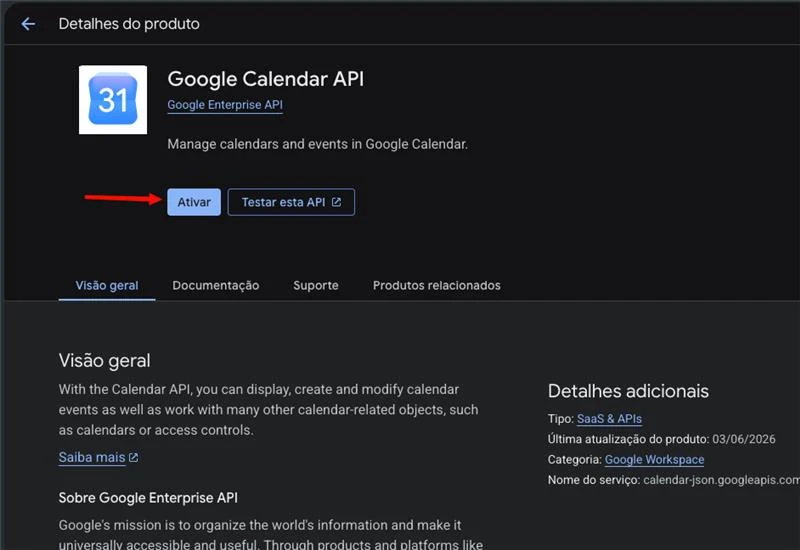Click the Última atualização do produto date 03/06/2026
The image size is (800, 550).
point(743,439)
